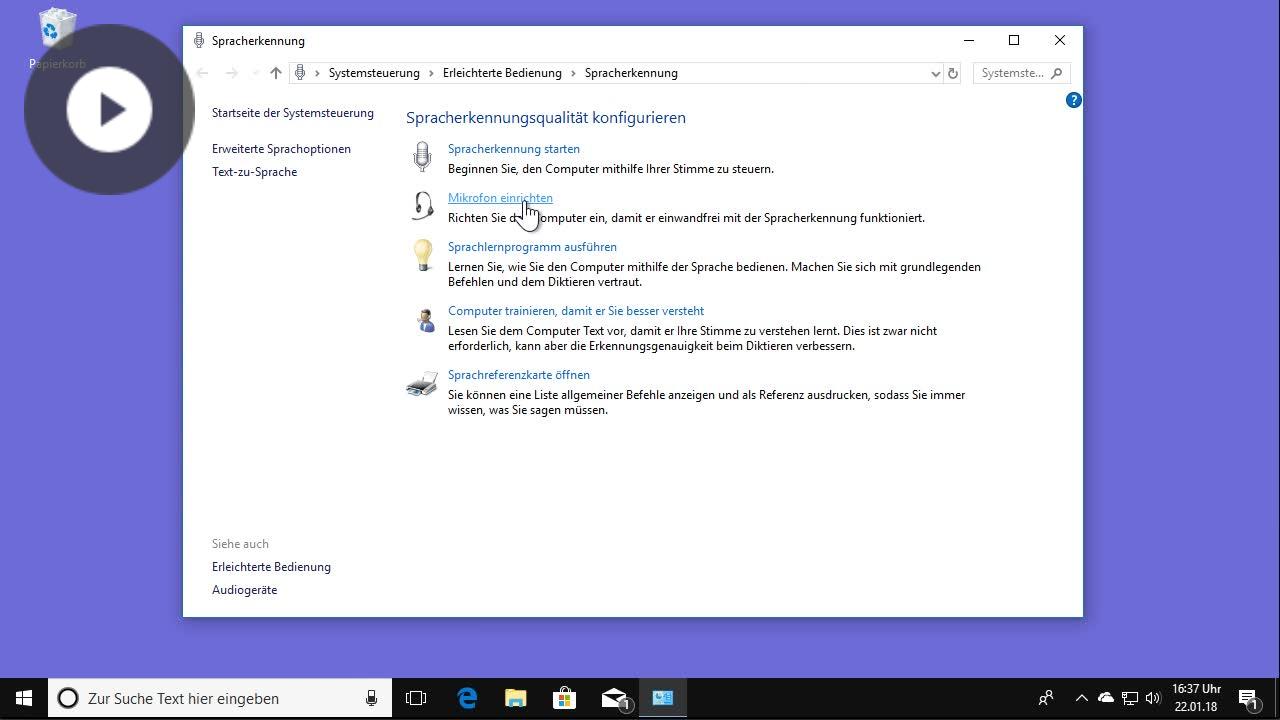Open Sprachreferenzkarte öffnen link
This screenshot has width=1280, height=720.
(x=519, y=375)
